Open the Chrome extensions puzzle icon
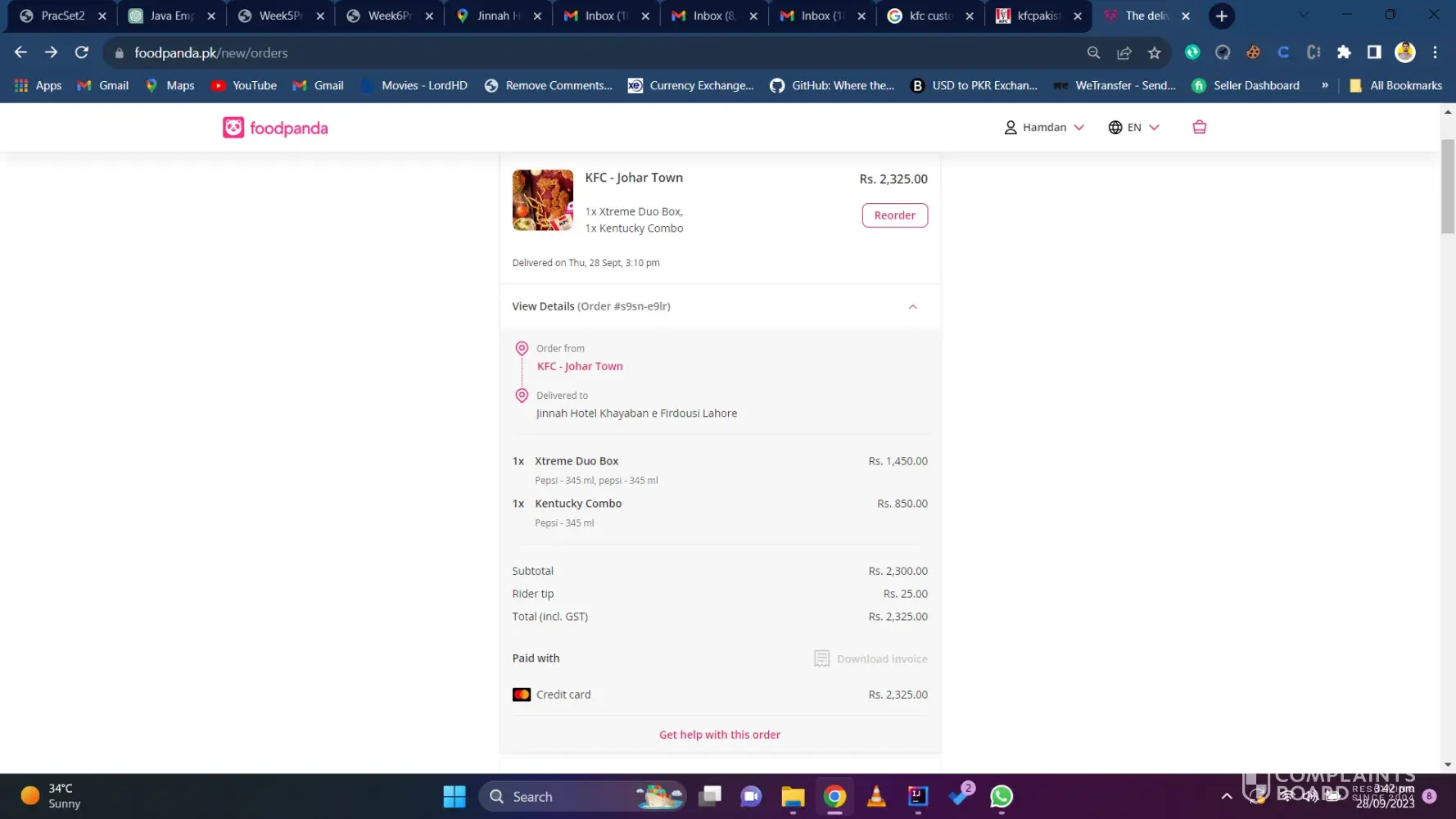 point(1344,53)
